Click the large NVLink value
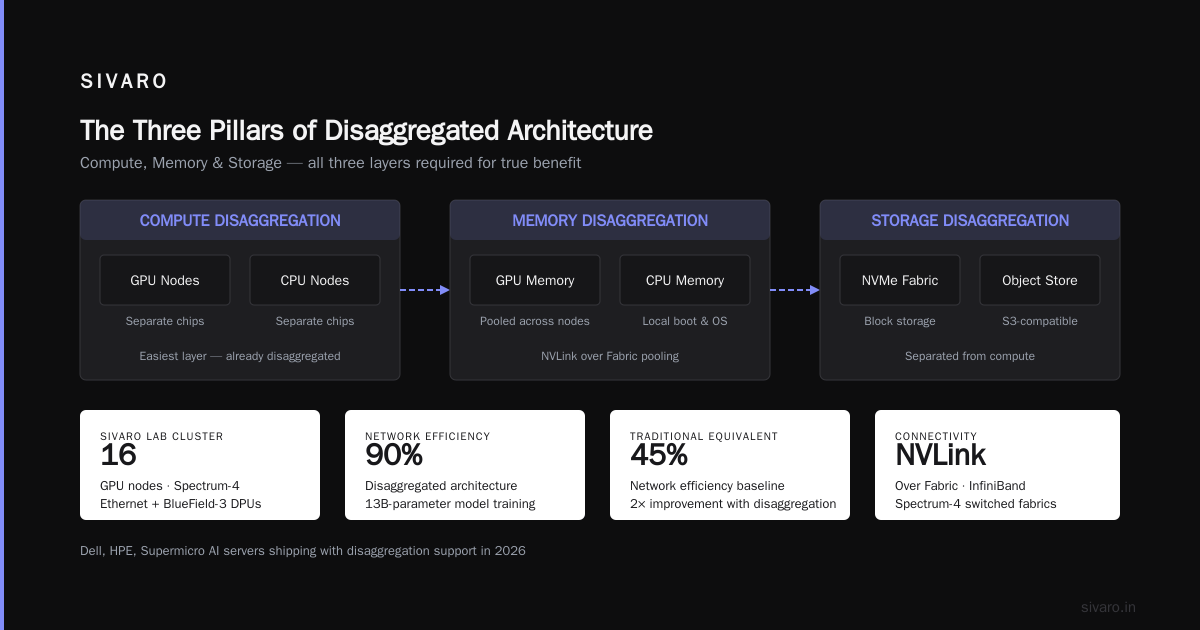 (940, 456)
